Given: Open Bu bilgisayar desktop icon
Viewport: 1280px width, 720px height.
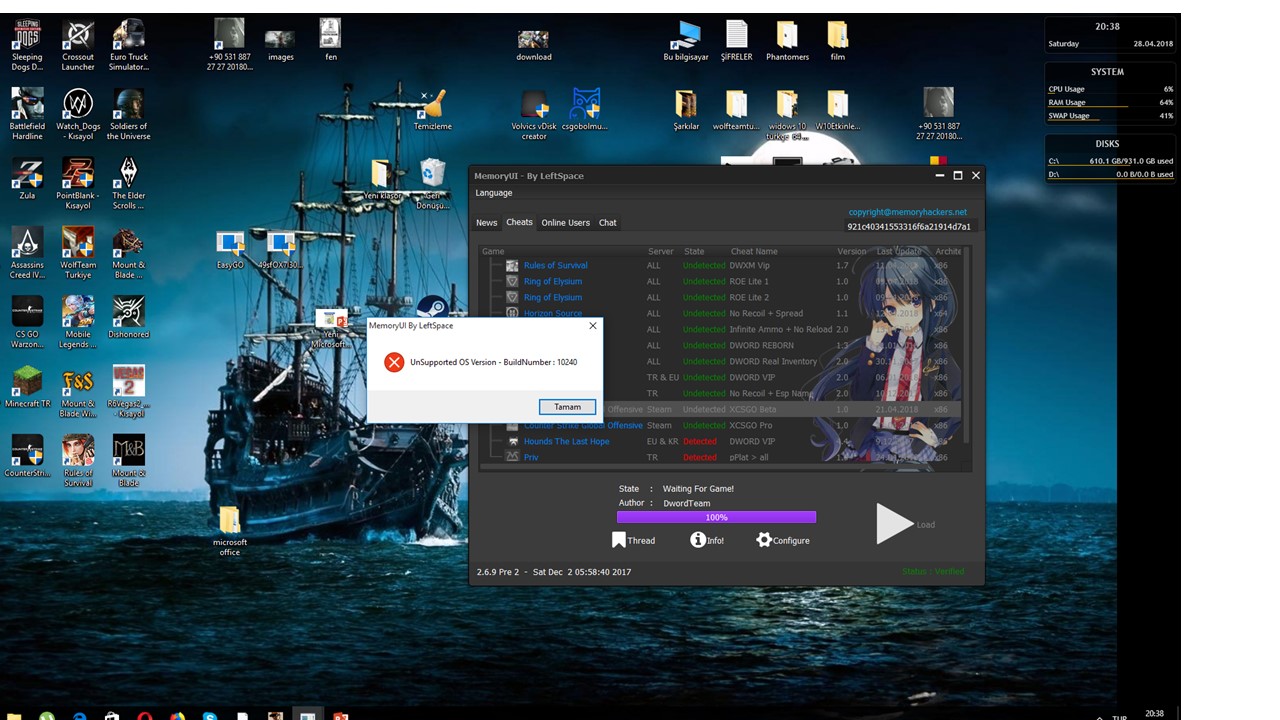Looking at the screenshot, I should click(x=686, y=41).
